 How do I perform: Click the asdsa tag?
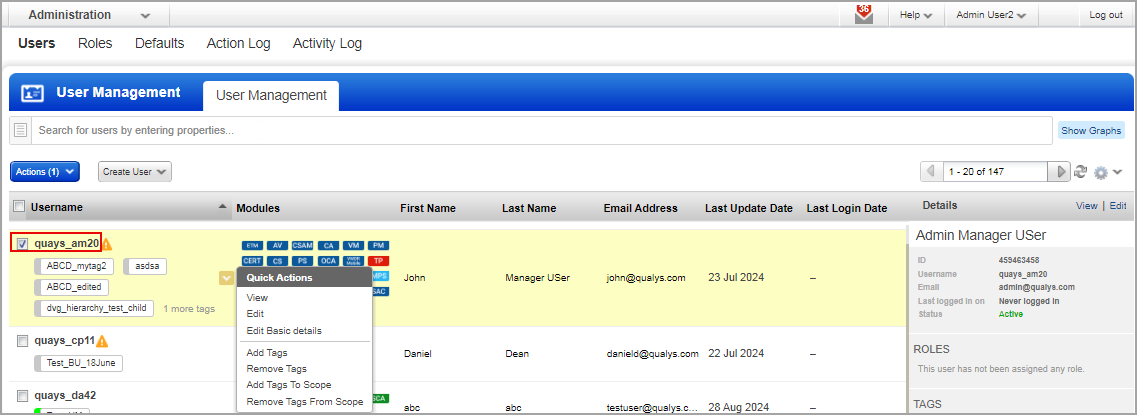[x=147, y=266]
